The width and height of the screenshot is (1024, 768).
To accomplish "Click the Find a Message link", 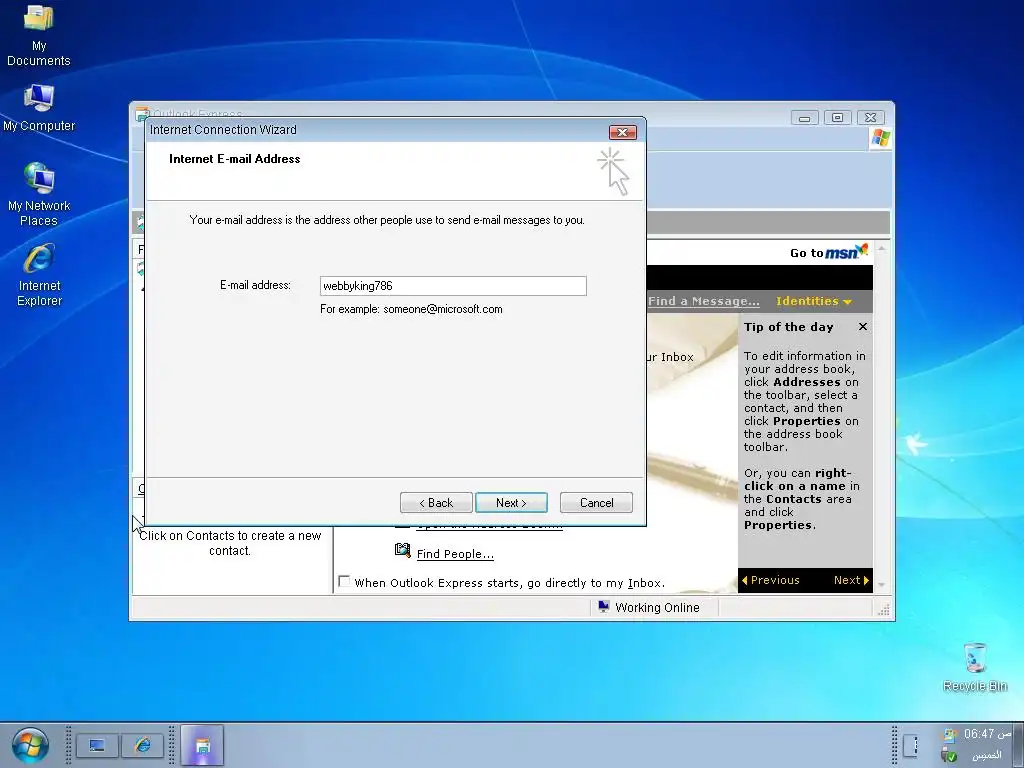I will point(704,301).
